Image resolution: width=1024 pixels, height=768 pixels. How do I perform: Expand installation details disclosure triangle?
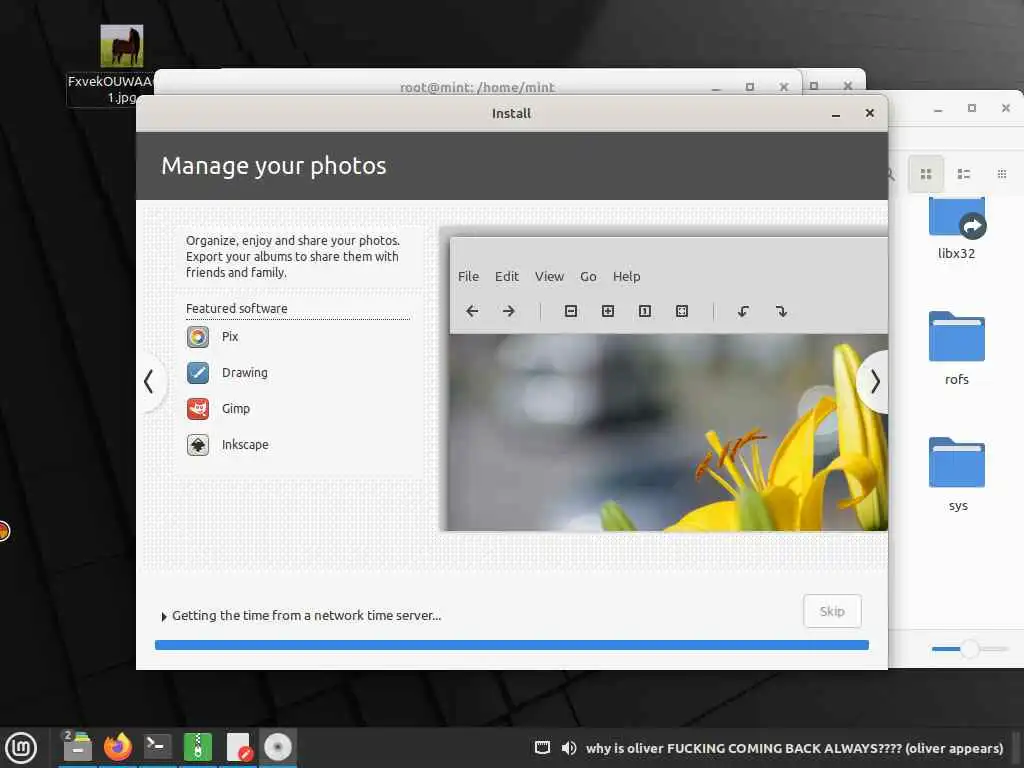[x=163, y=616]
